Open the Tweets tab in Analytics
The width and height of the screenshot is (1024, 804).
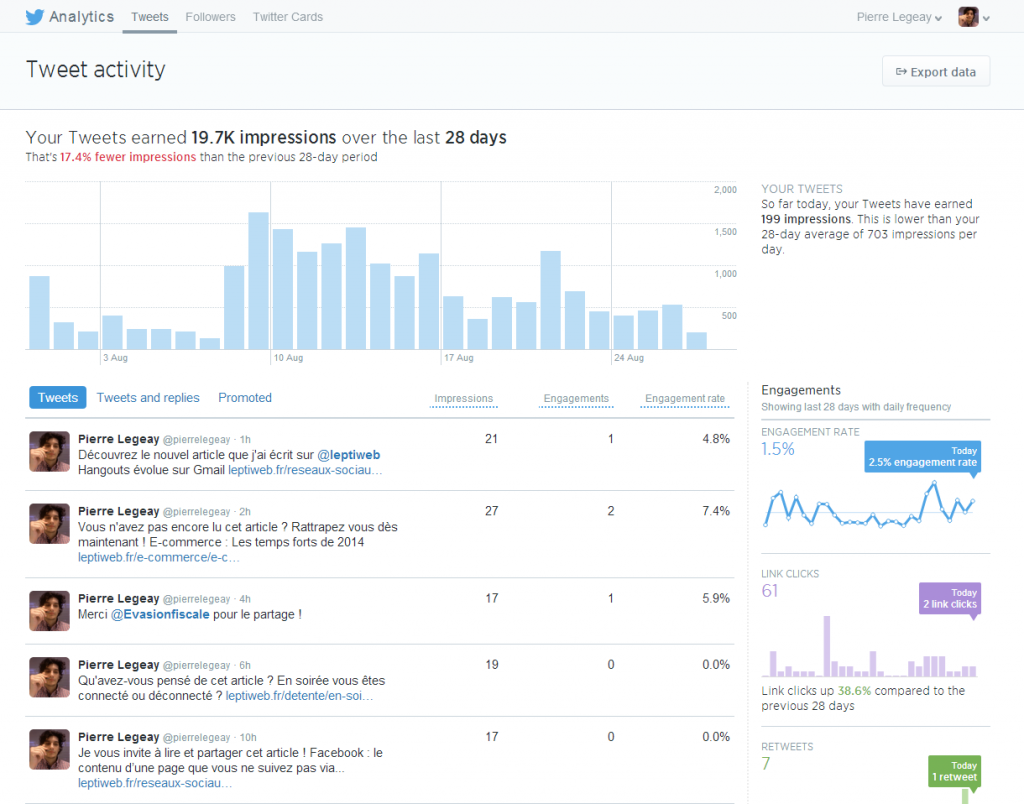click(x=150, y=17)
